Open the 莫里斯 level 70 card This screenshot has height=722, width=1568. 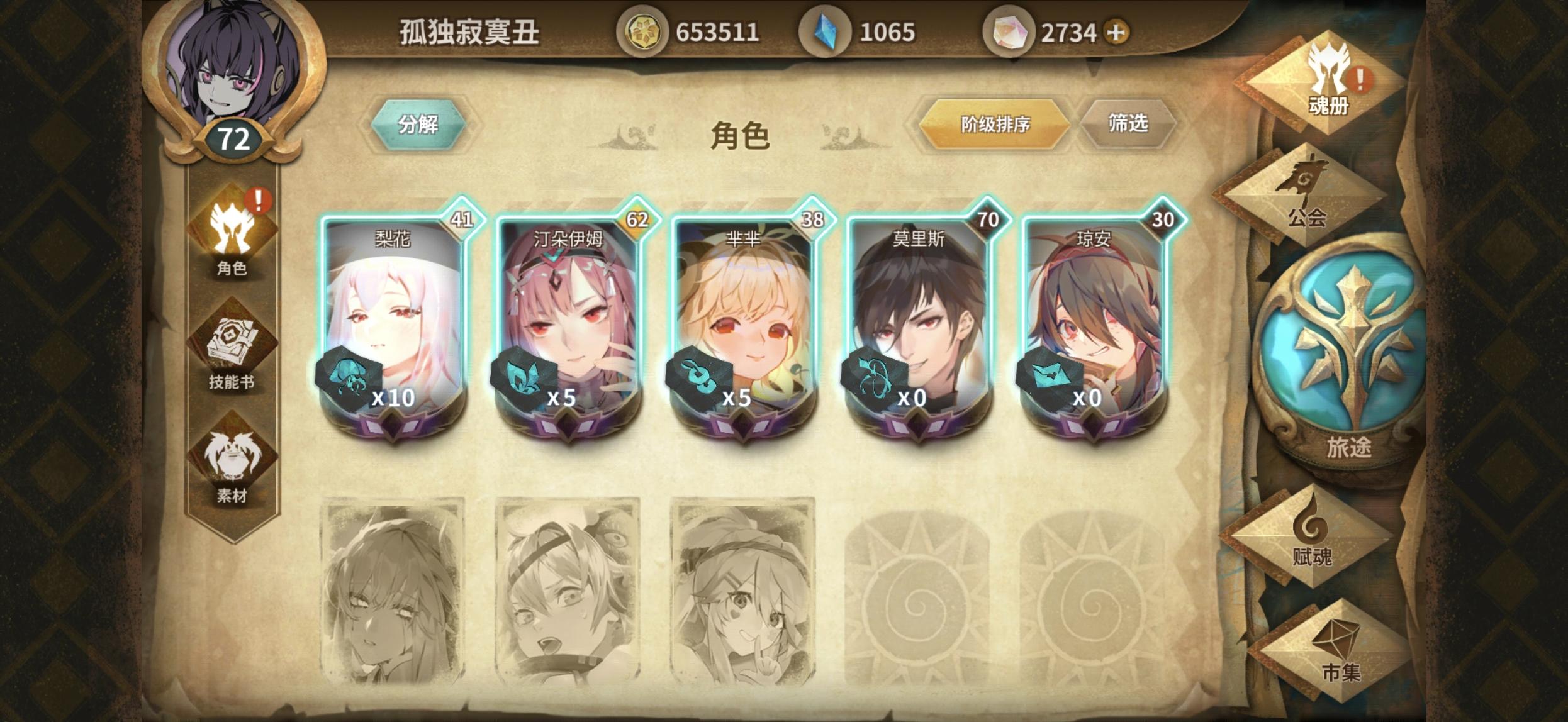tap(920, 321)
